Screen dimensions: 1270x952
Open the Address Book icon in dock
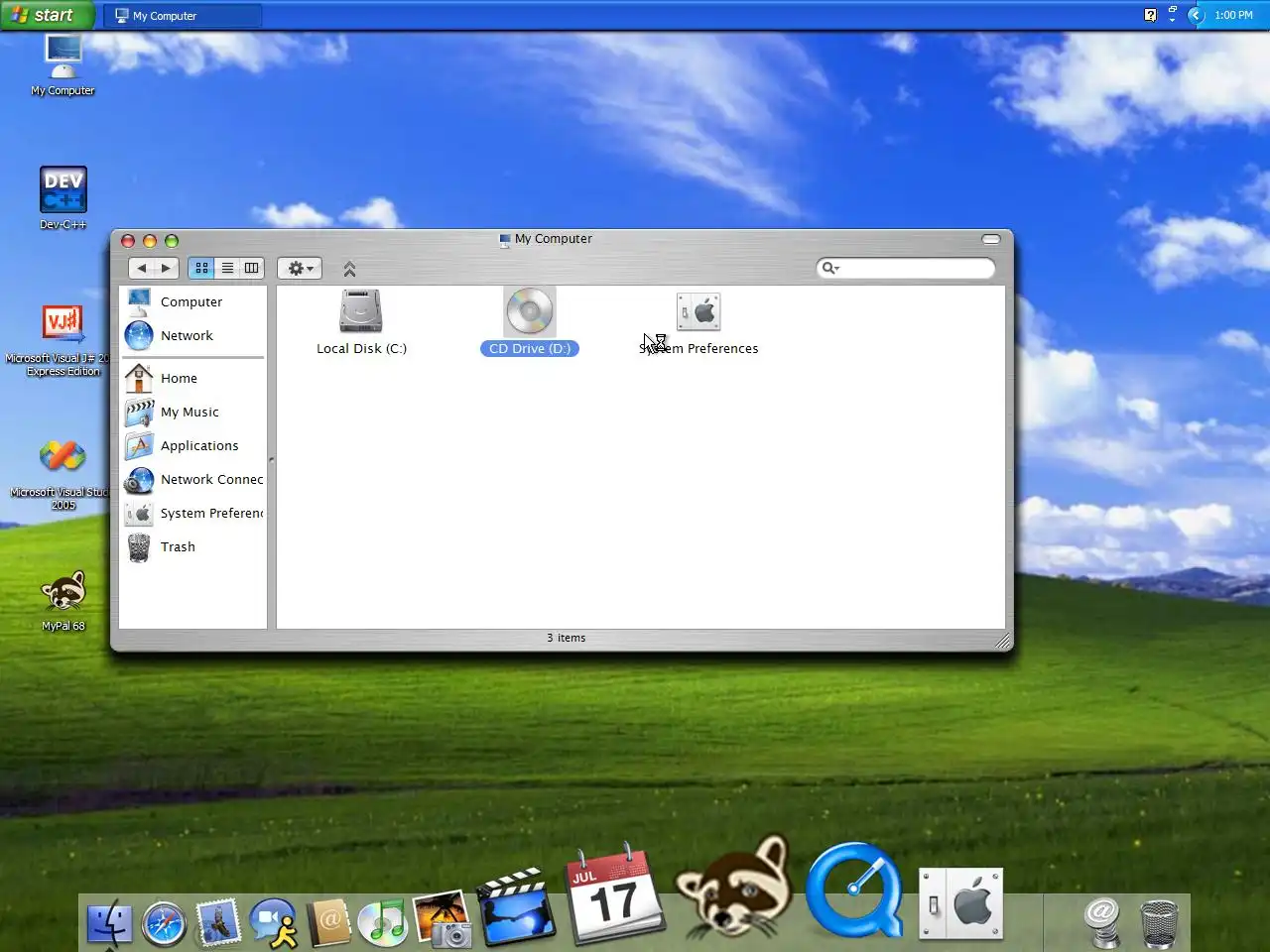(328, 922)
